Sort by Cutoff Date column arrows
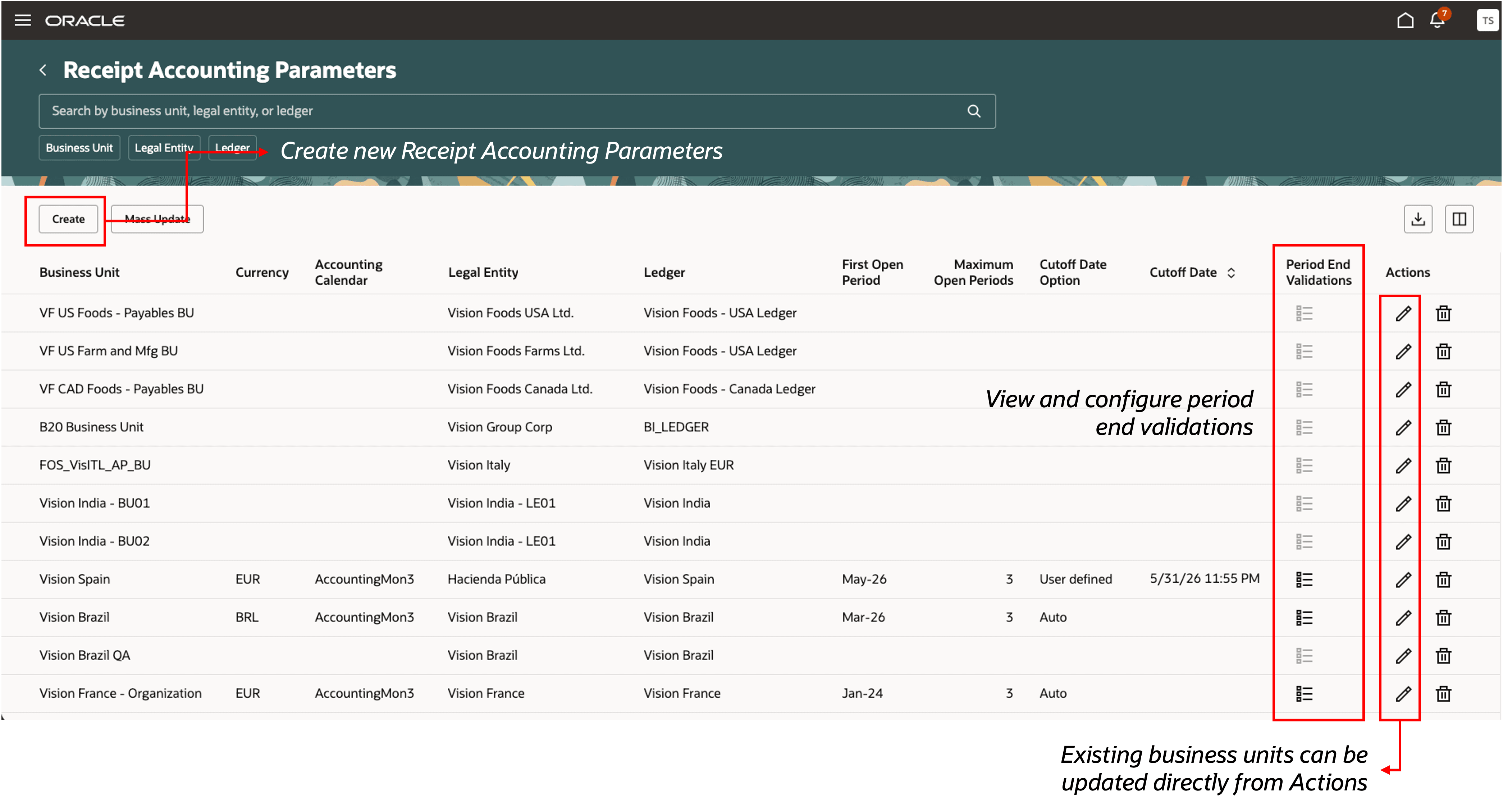Image resolution: width=1503 pixels, height=812 pixels. tap(1231, 272)
